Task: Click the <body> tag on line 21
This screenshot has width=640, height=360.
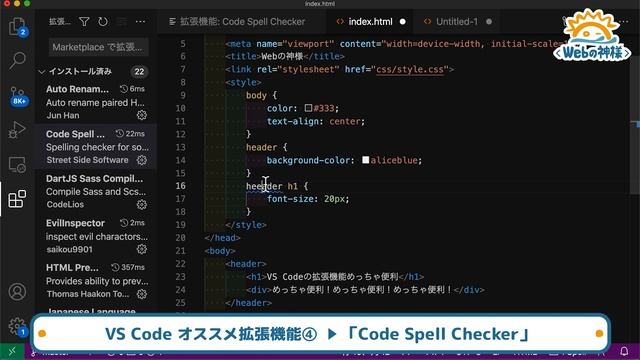Action: tap(220, 251)
